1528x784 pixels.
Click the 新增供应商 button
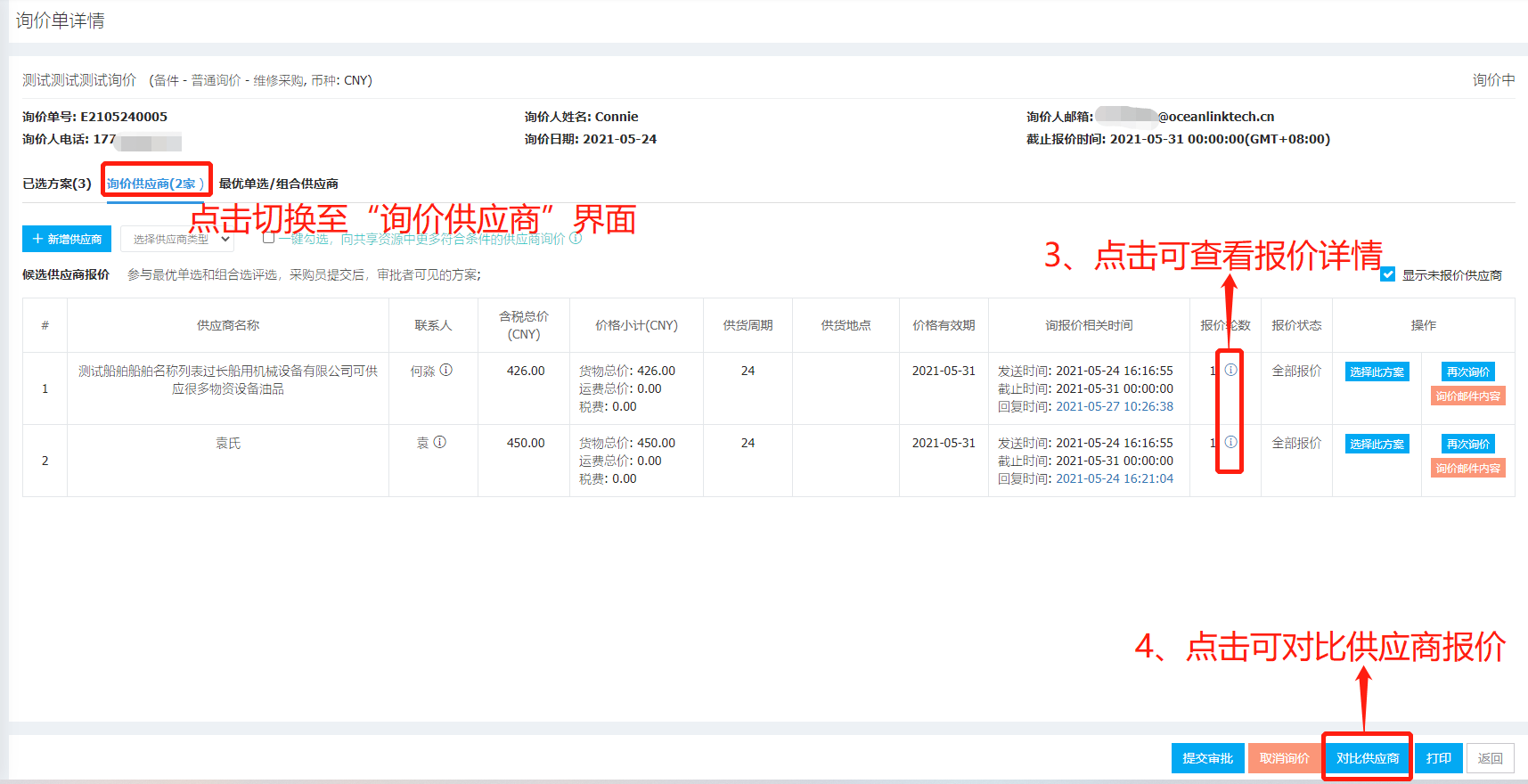67,239
